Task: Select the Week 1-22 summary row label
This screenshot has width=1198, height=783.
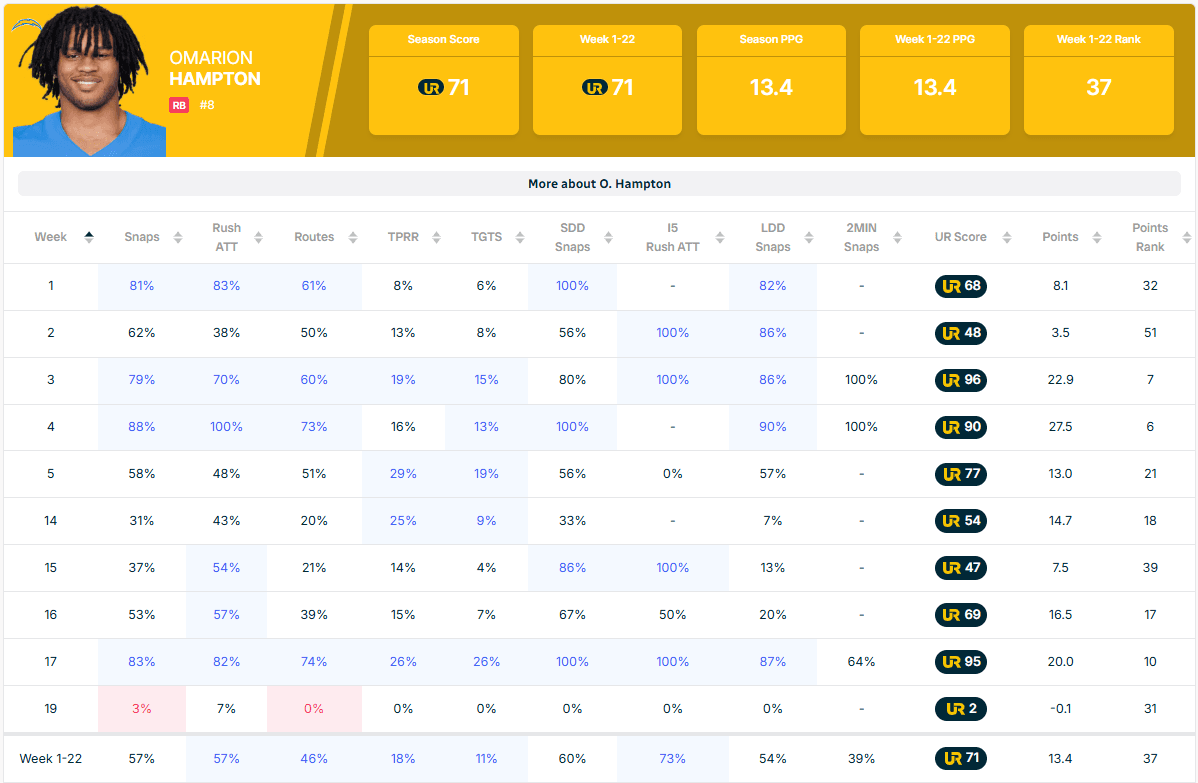Action: pos(50,759)
